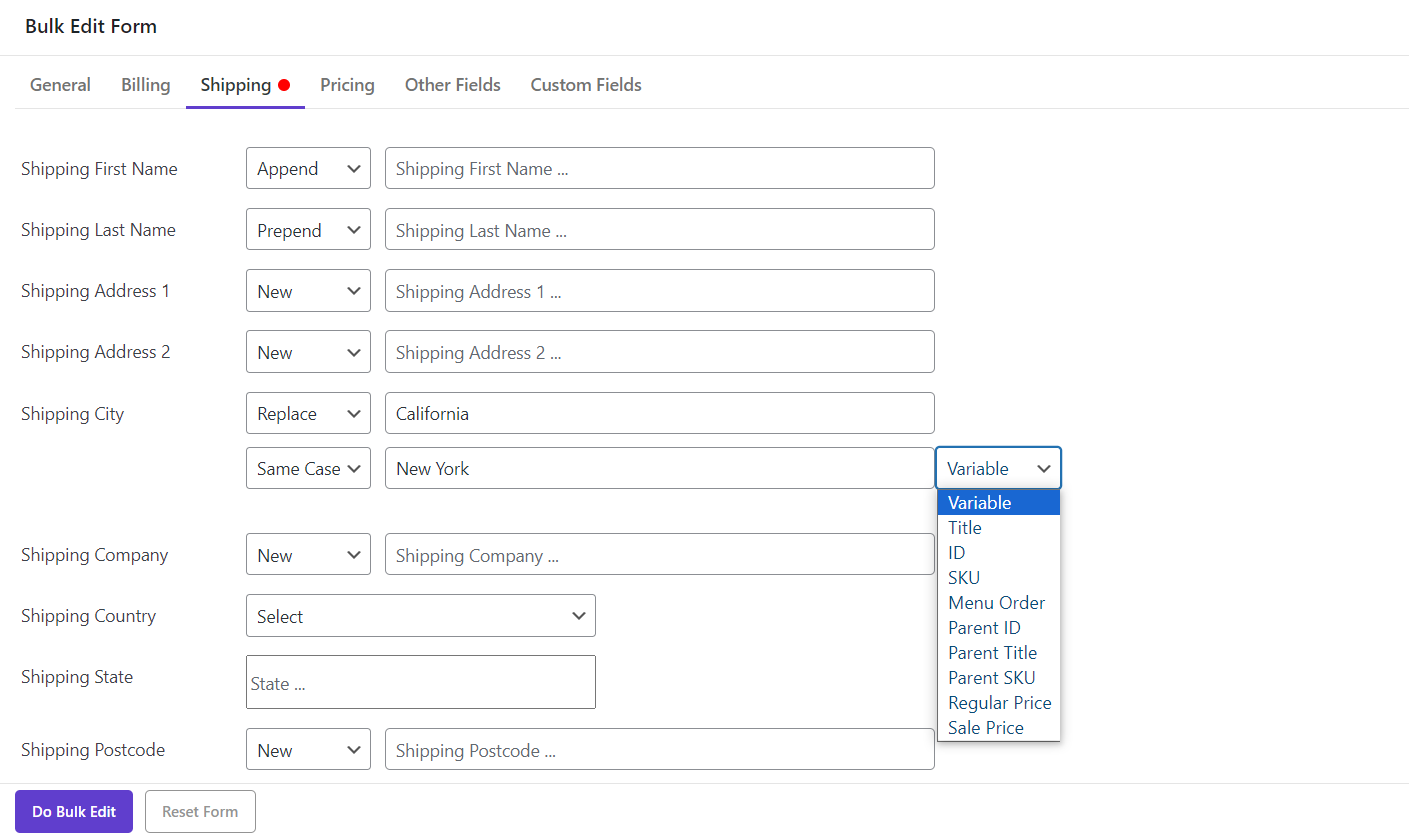Open the Shipping First Name Append dropdown
This screenshot has width=1409, height=838.
tap(308, 169)
